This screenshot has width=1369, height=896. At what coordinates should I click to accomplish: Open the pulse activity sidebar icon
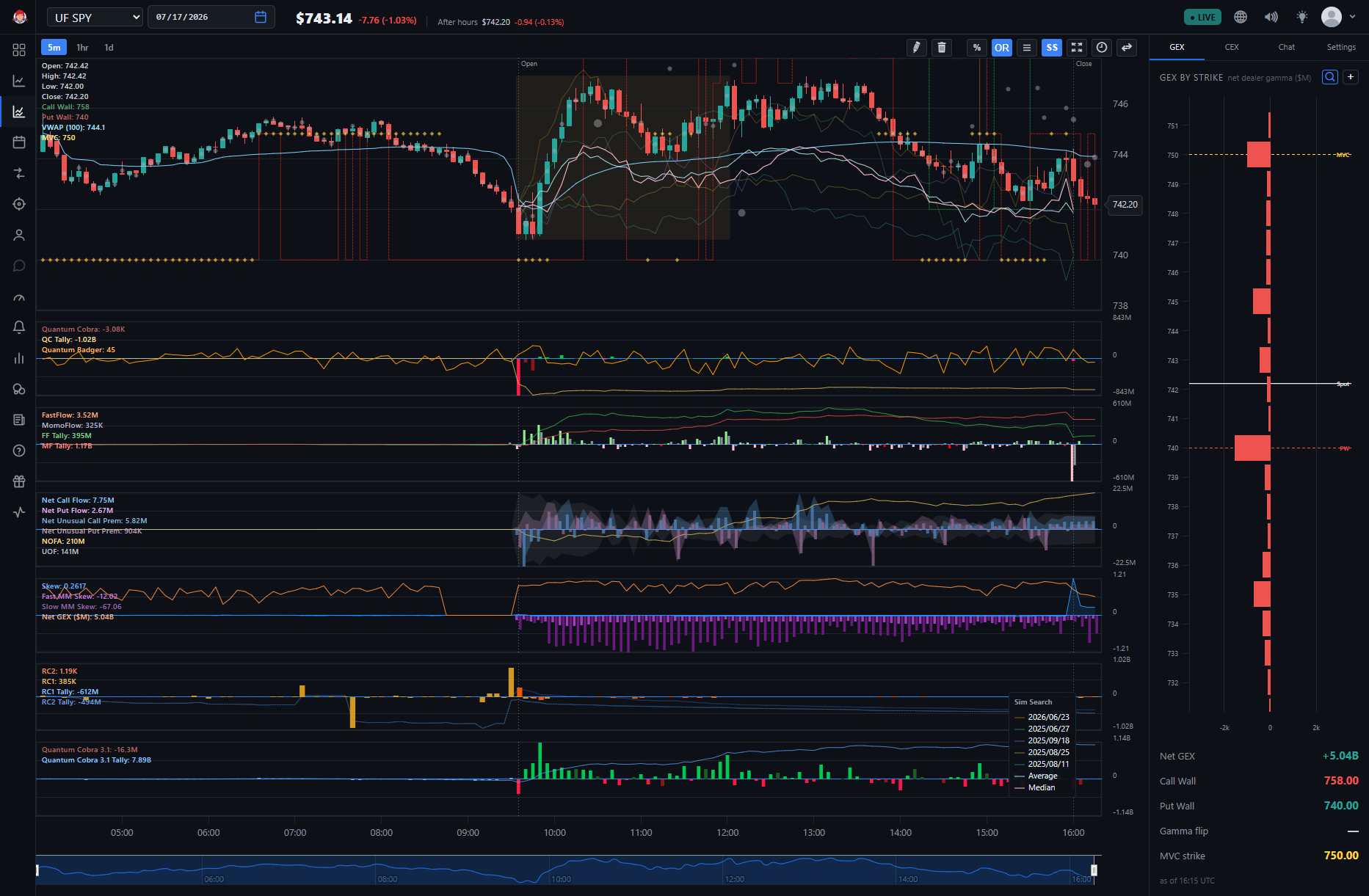pyautogui.click(x=19, y=512)
